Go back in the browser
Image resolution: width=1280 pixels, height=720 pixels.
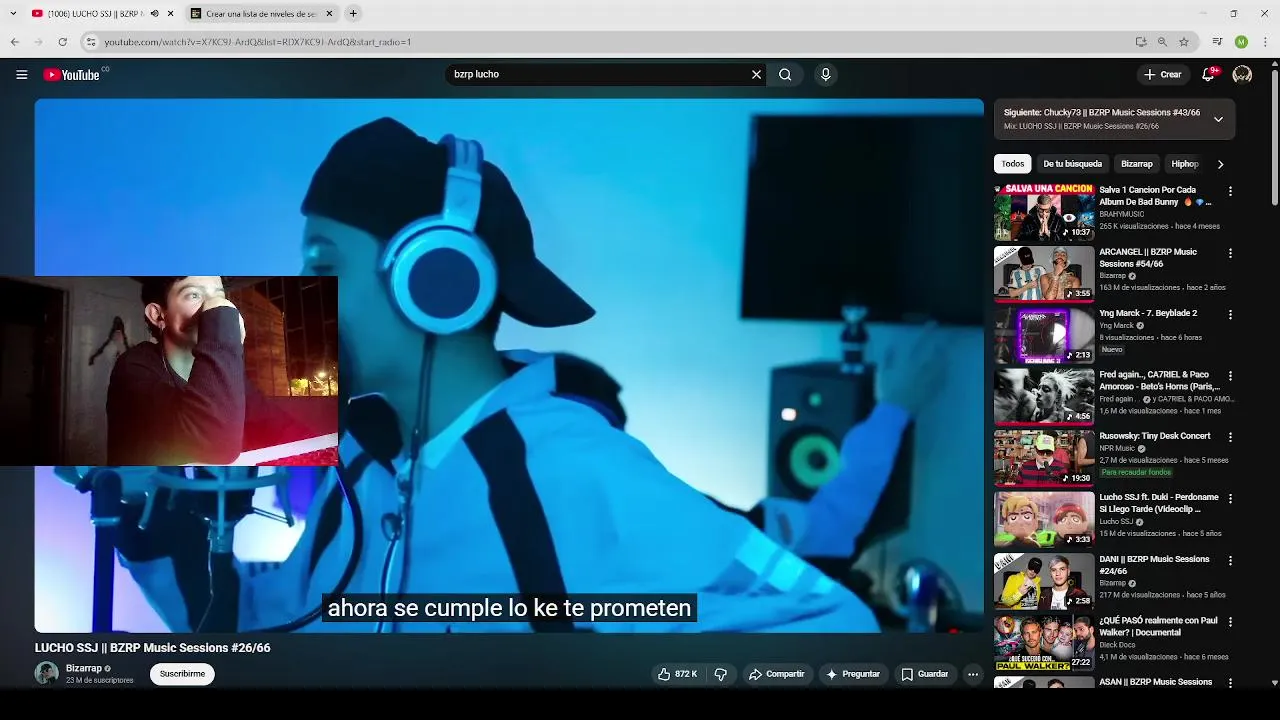tap(14, 42)
